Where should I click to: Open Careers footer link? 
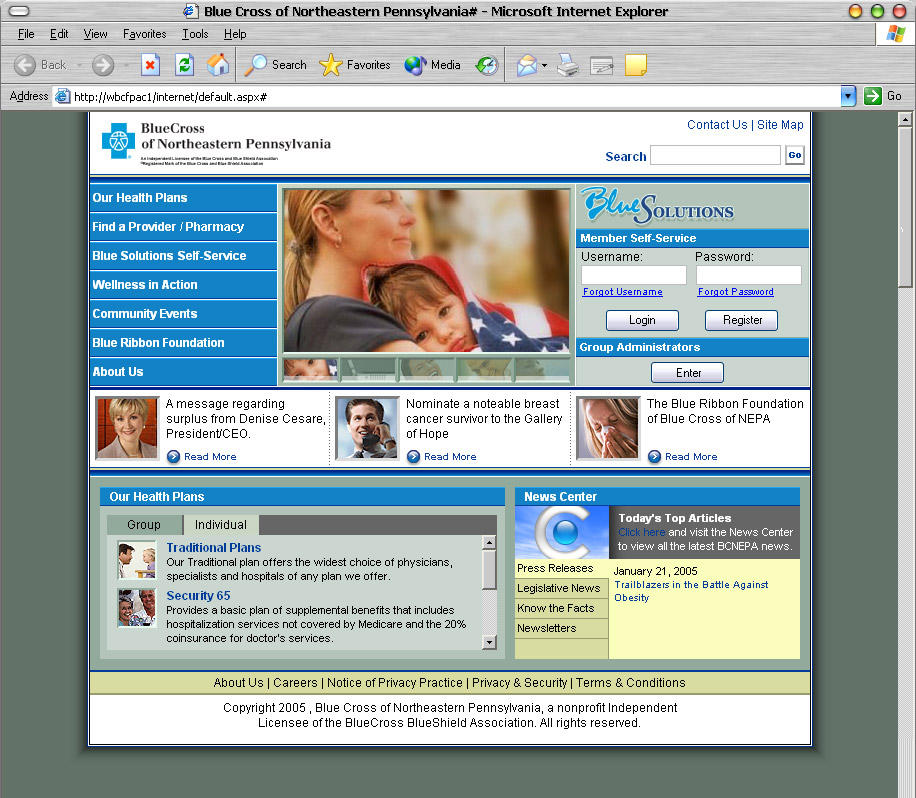(295, 682)
